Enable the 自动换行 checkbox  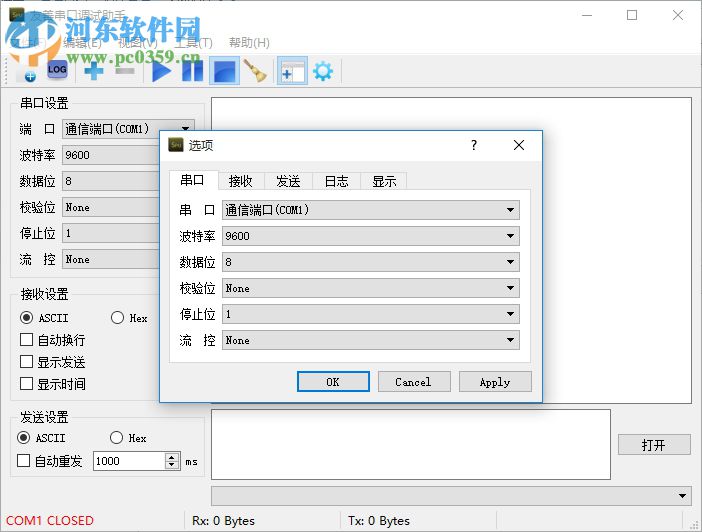click(52, 340)
